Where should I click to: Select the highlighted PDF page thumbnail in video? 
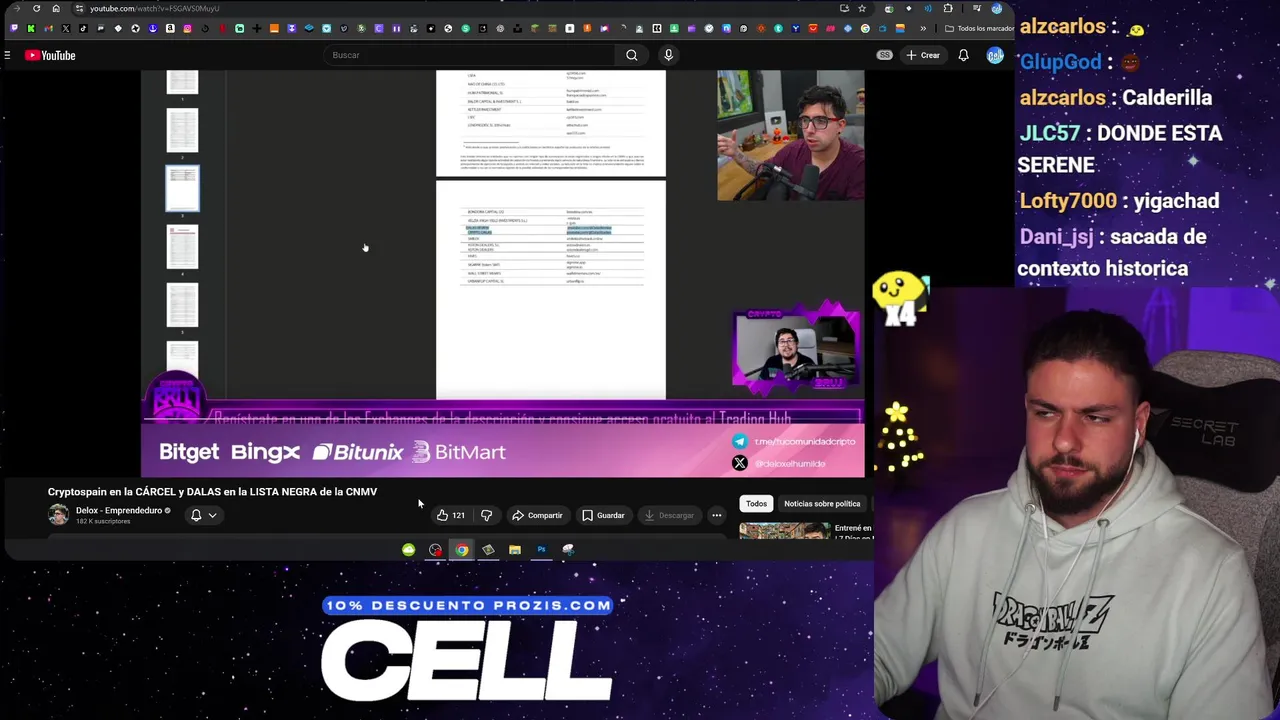182,188
